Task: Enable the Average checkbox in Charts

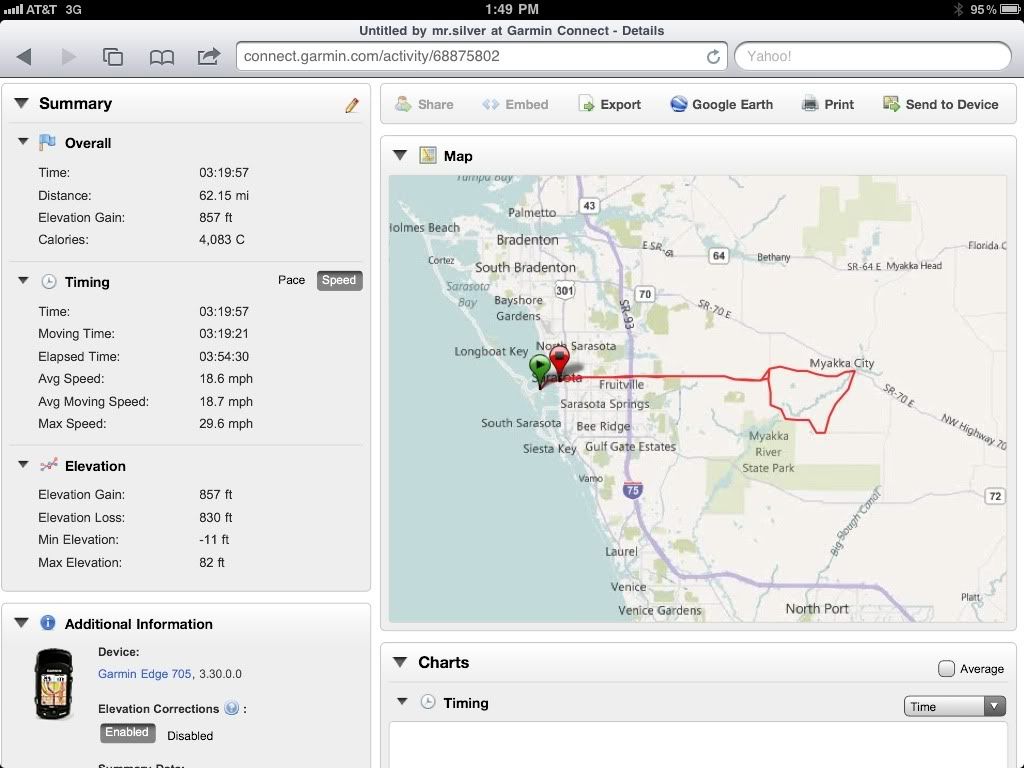Action: click(x=946, y=669)
